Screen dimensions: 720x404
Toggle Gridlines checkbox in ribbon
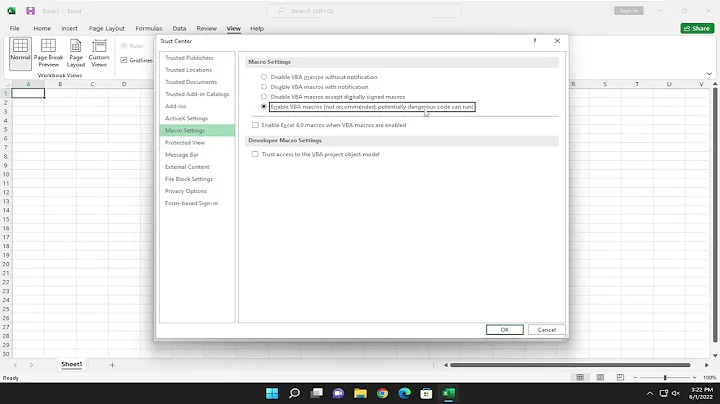[124, 60]
